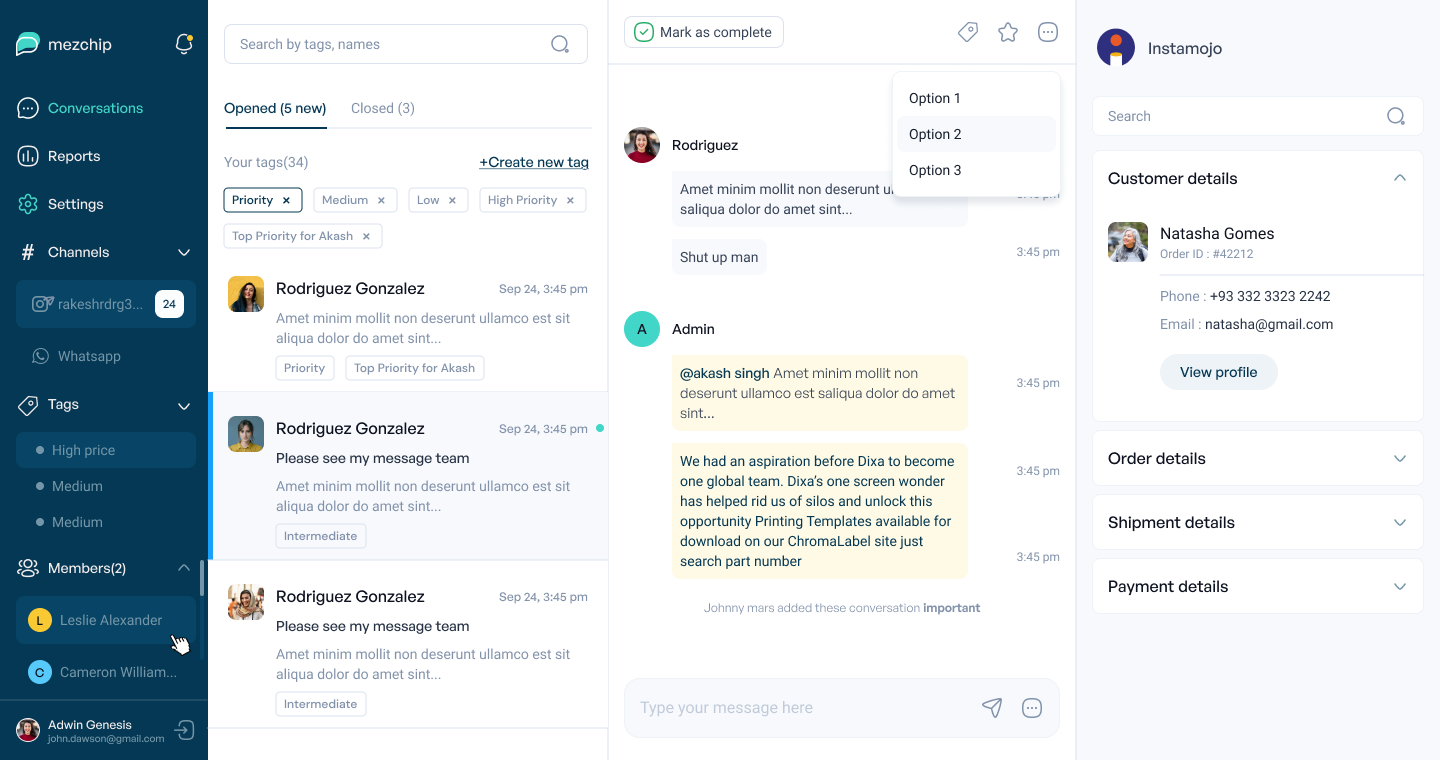Click the send message paper plane icon
Screen dimensions: 1440x760
tap(992, 708)
